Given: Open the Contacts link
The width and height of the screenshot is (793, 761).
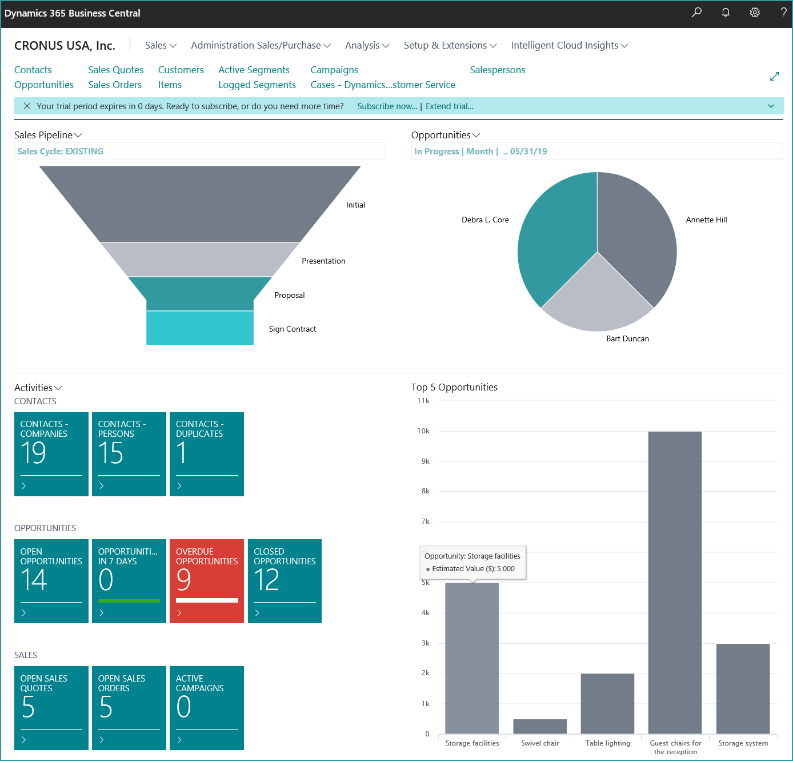Looking at the screenshot, I should 33,70.
